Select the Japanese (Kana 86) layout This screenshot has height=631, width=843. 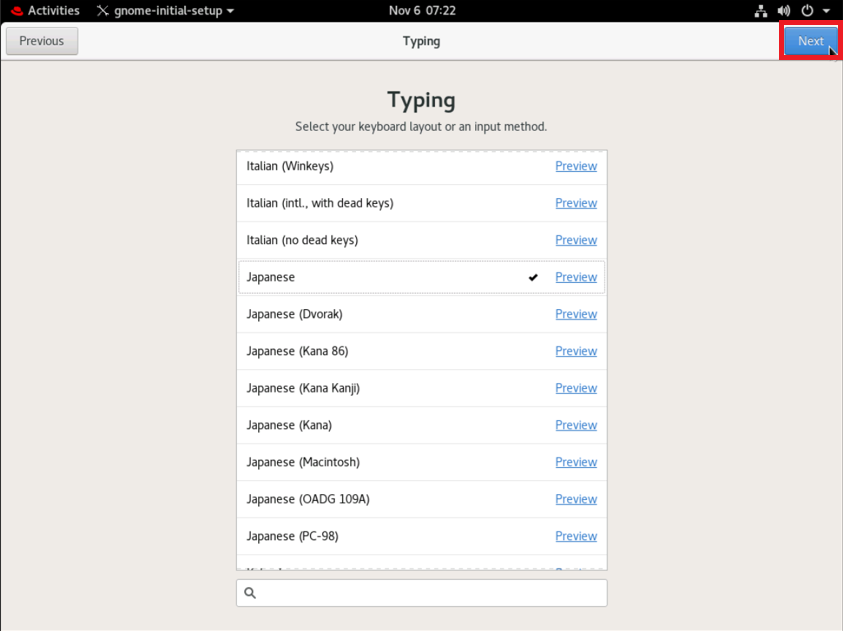click(x=297, y=351)
